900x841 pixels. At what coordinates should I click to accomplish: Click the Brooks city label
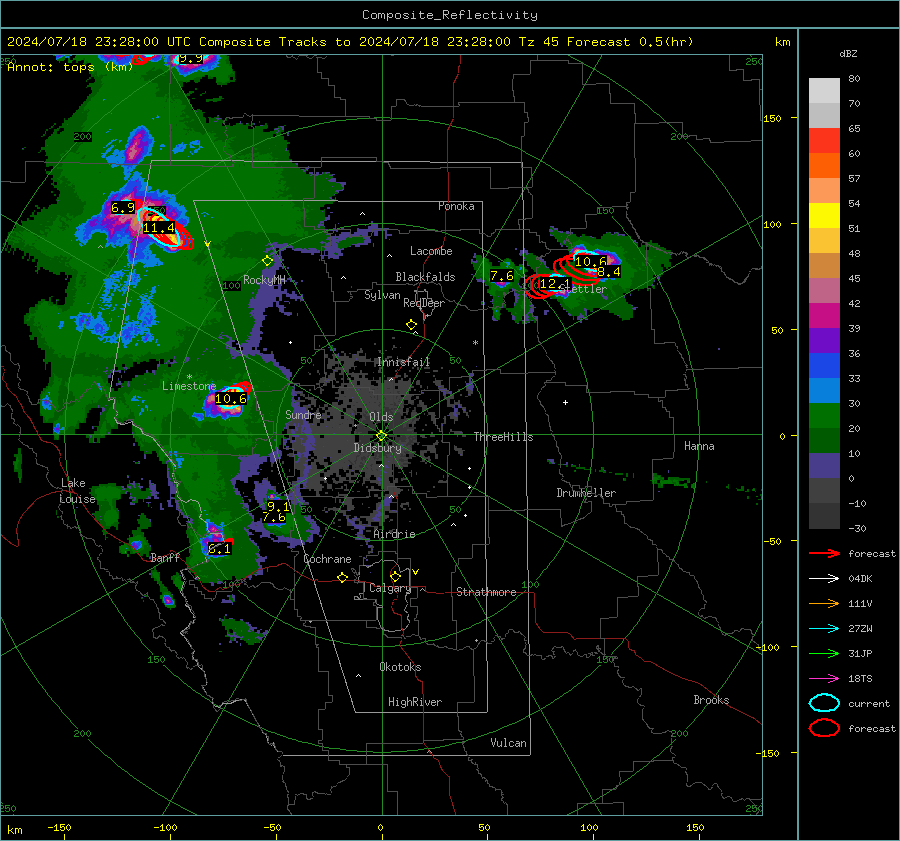[x=711, y=700]
